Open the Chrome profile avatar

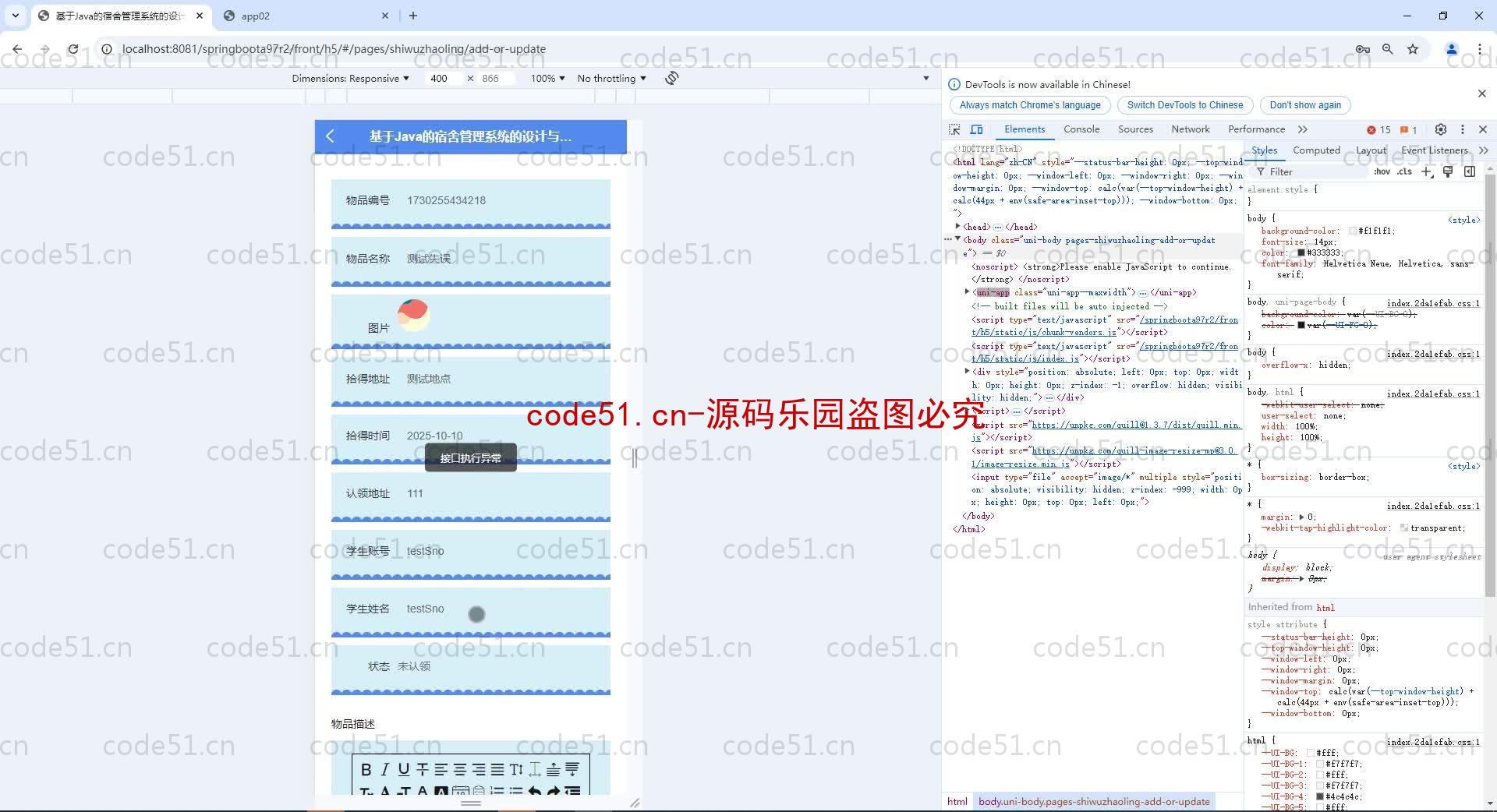pyautogui.click(x=1452, y=48)
